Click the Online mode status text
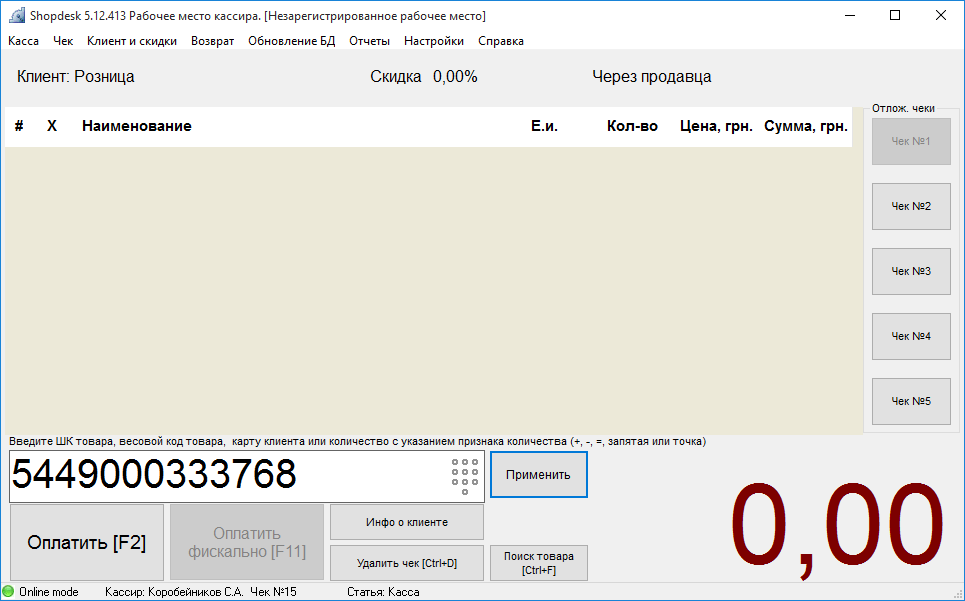This screenshot has width=965, height=601. click(x=49, y=592)
